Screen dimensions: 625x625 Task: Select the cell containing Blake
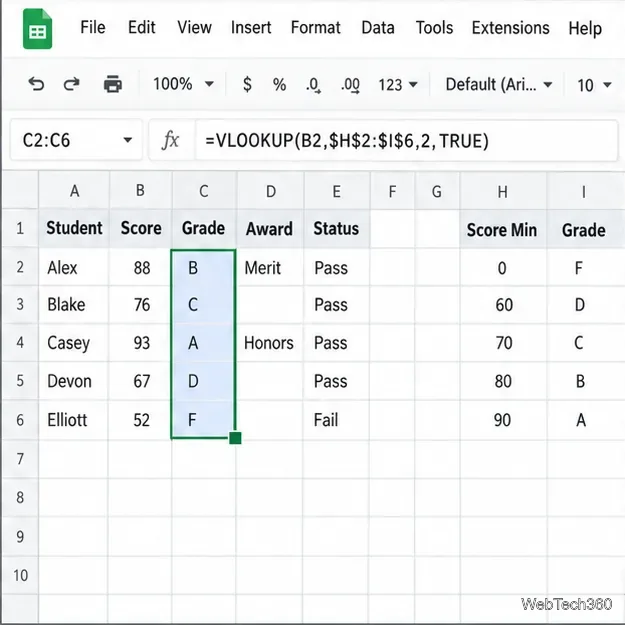coord(74,305)
